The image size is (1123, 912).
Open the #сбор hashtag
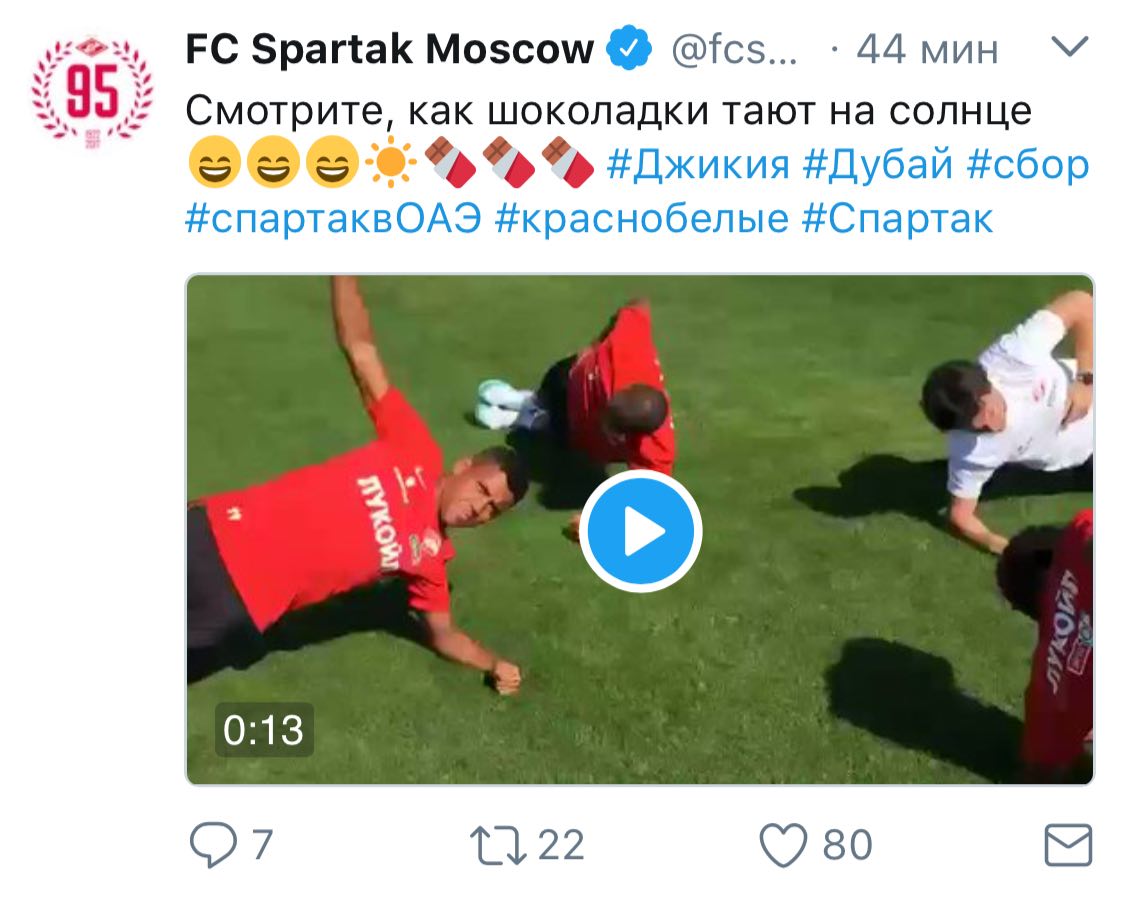tap(1028, 164)
